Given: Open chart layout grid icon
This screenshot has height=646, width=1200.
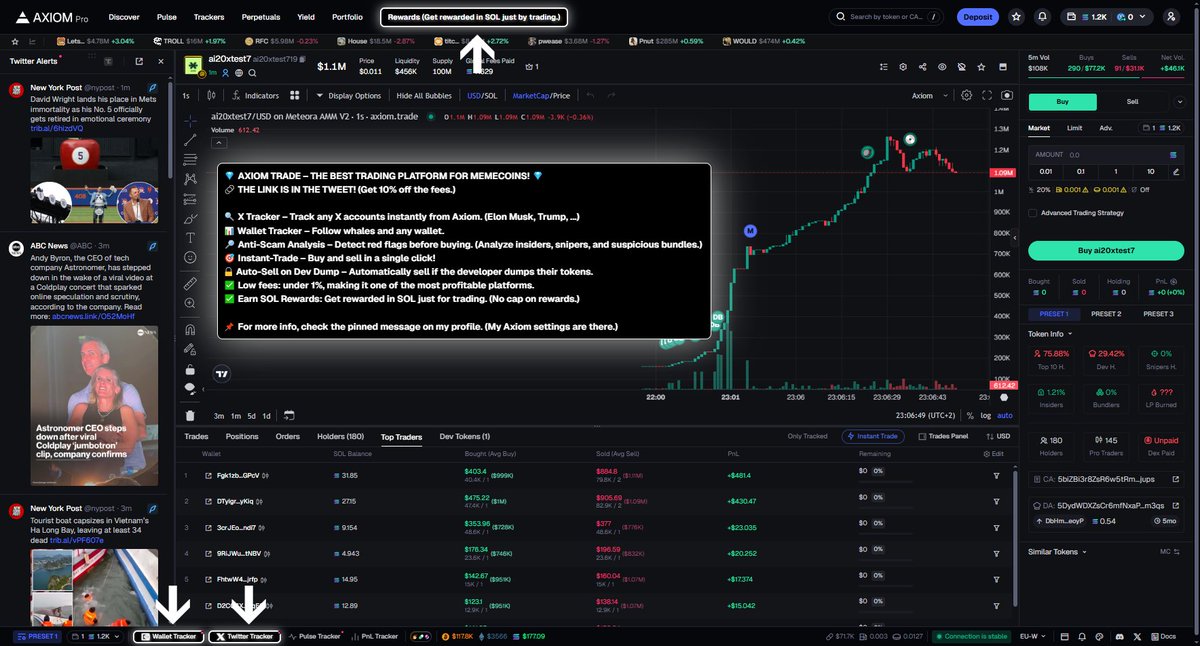Looking at the screenshot, I should (294, 96).
